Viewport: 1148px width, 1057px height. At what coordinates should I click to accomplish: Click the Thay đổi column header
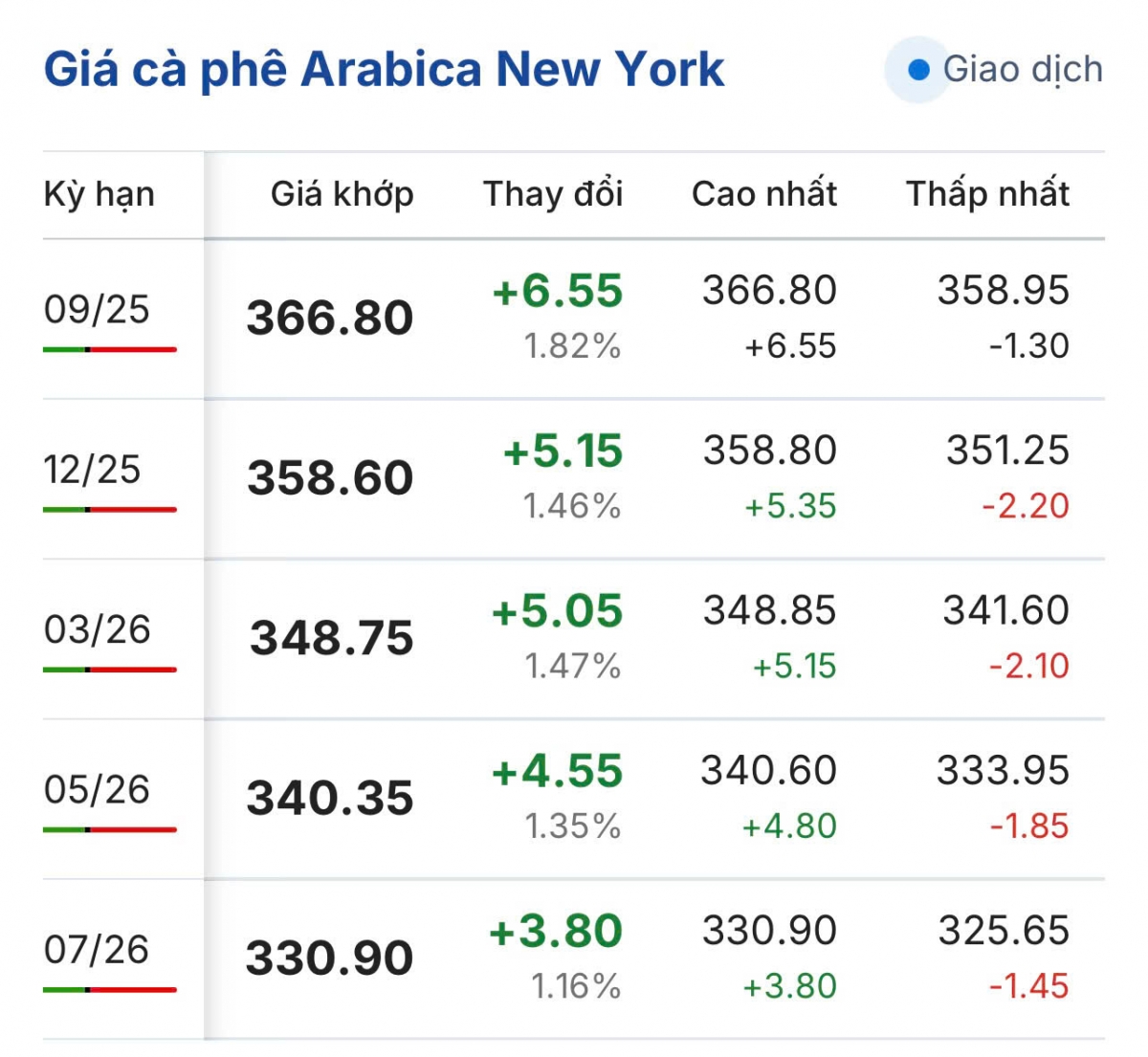point(553,194)
